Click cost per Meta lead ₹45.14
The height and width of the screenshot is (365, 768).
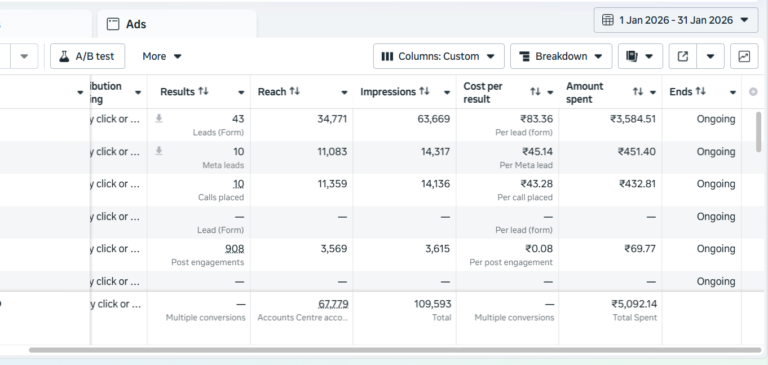click(537, 152)
